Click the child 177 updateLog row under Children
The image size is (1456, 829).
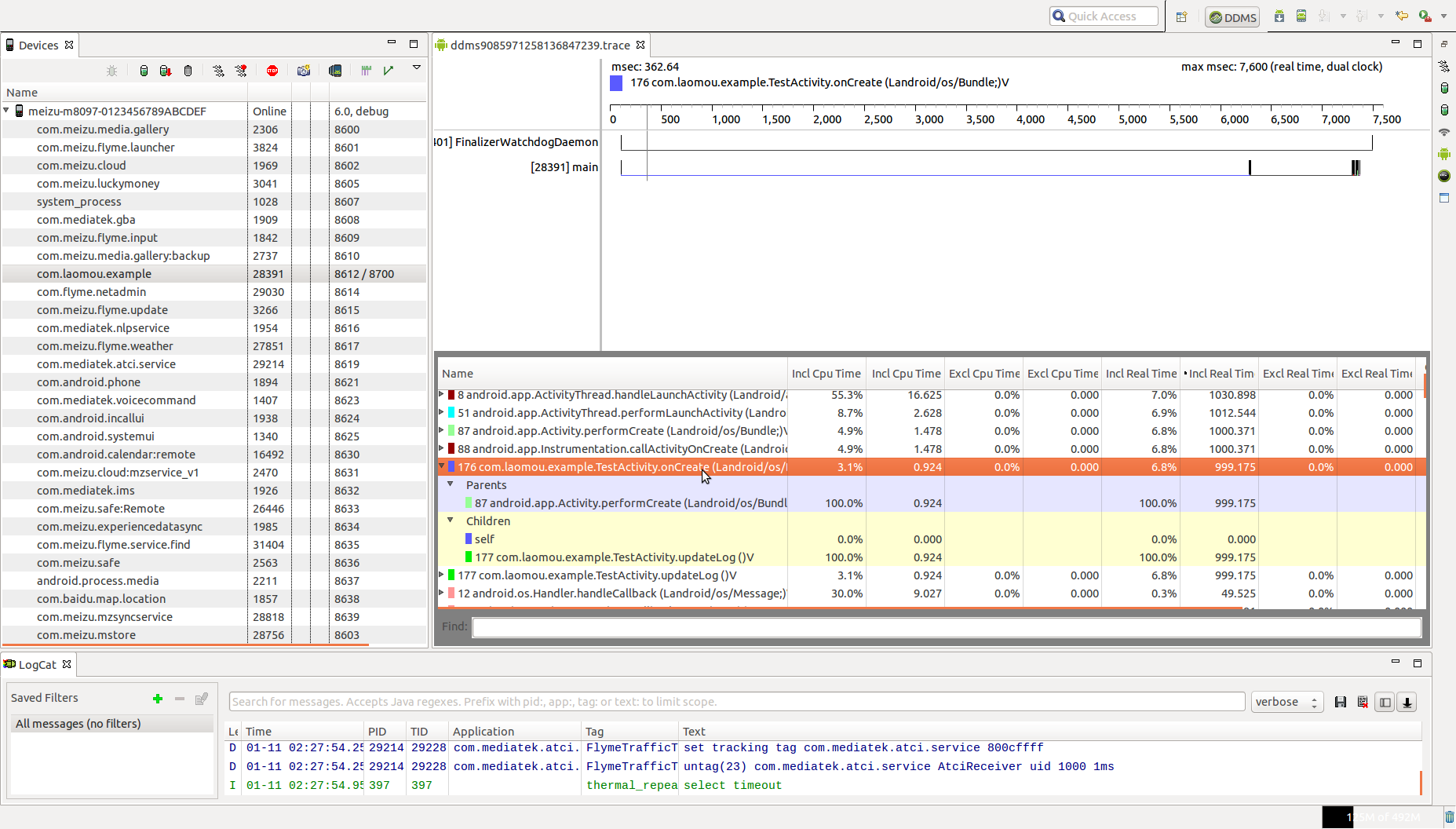point(932,557)
